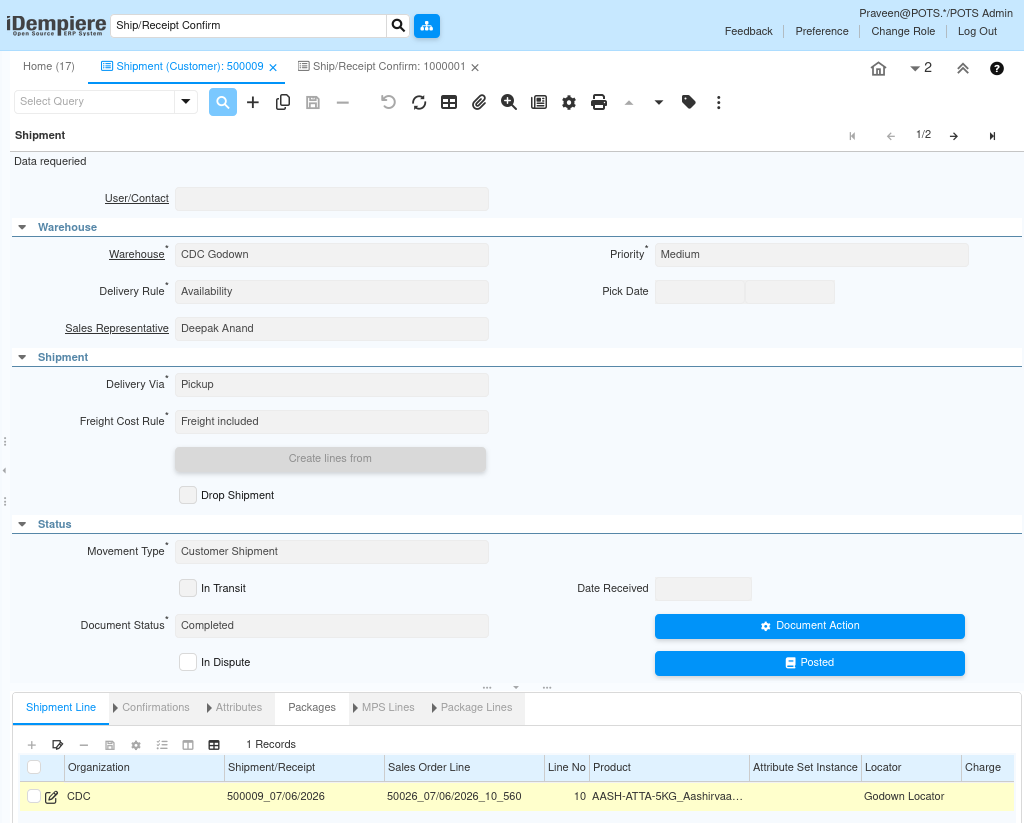Open the Delivery Via Pickup field
This screenshot has width=1024, height=823.
(332, 385)
